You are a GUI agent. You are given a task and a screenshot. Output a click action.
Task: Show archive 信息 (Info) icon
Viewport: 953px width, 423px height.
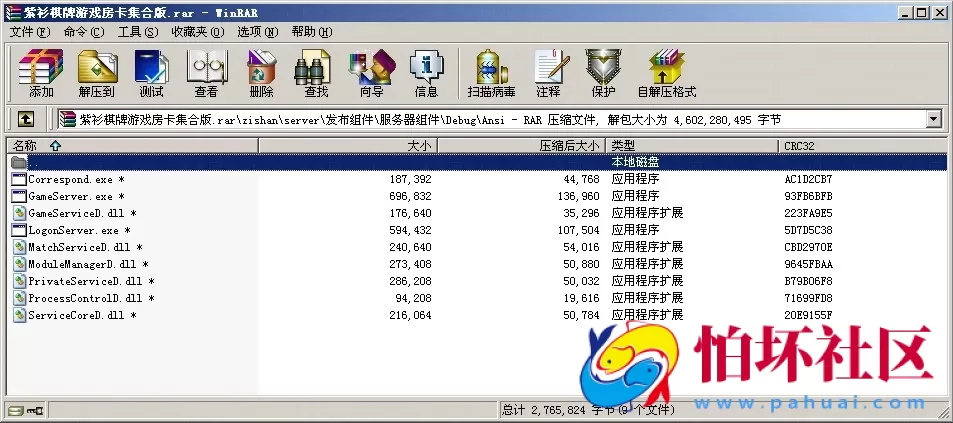tap(426, 73)
